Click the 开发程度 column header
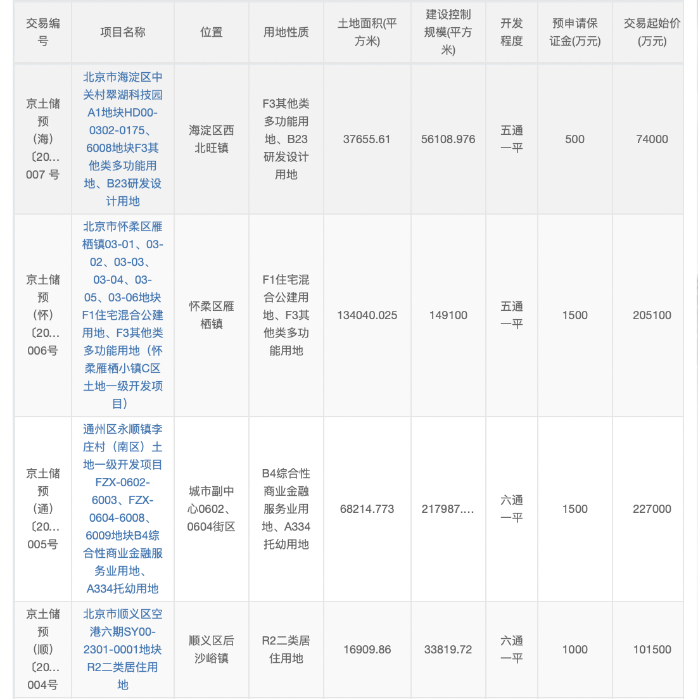 click(511, 32)
